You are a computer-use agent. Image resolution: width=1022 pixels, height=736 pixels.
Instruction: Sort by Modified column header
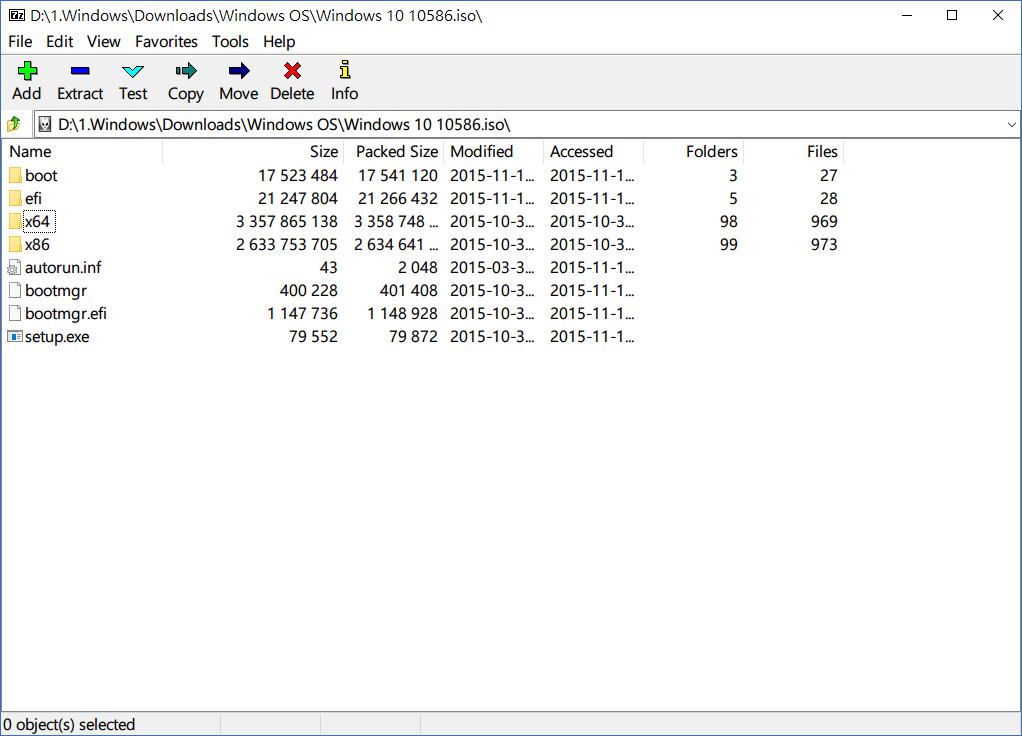point(494,151)
